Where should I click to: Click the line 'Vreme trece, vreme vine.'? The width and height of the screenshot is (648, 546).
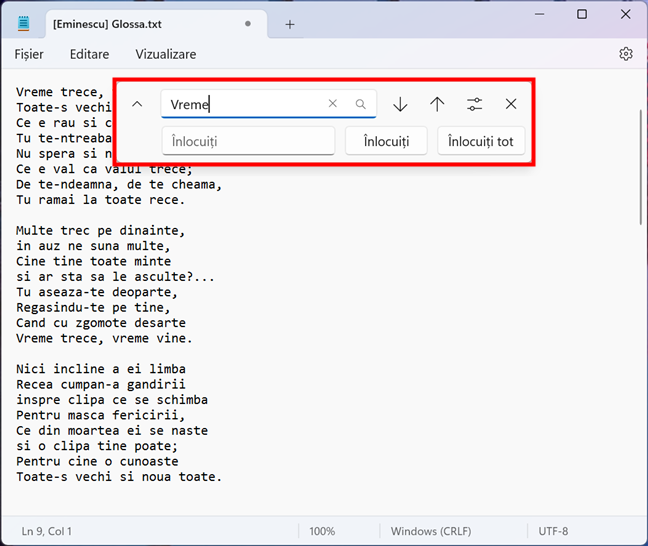pyautogui.click(x=104, y=338)
